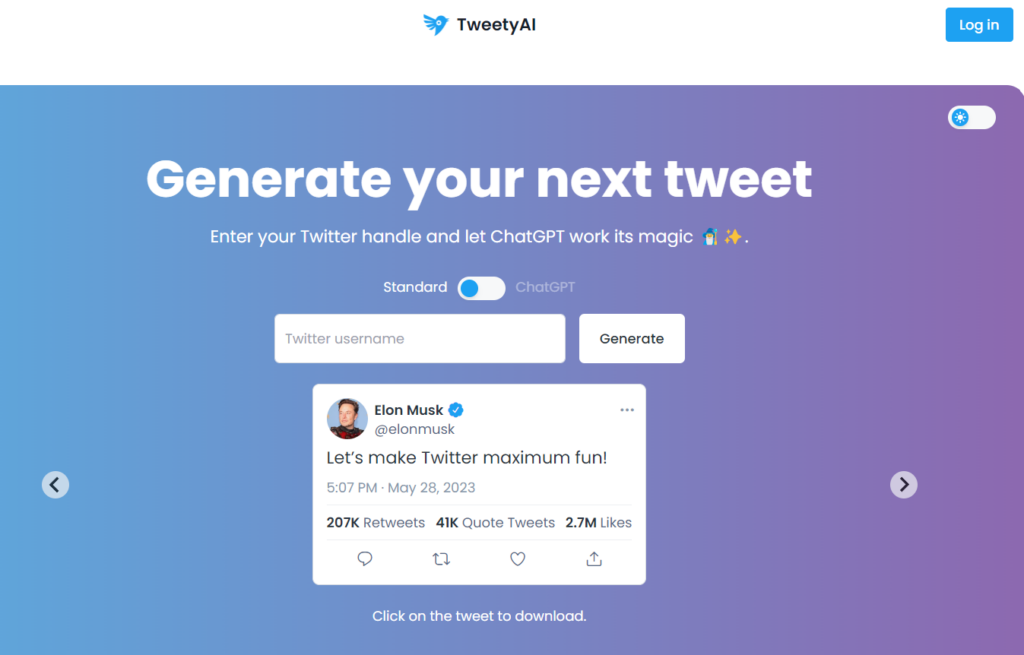Switch the generator toggle to ChatGPT mode
Viewport: 1024px width, 655px height.
(481, 288)
